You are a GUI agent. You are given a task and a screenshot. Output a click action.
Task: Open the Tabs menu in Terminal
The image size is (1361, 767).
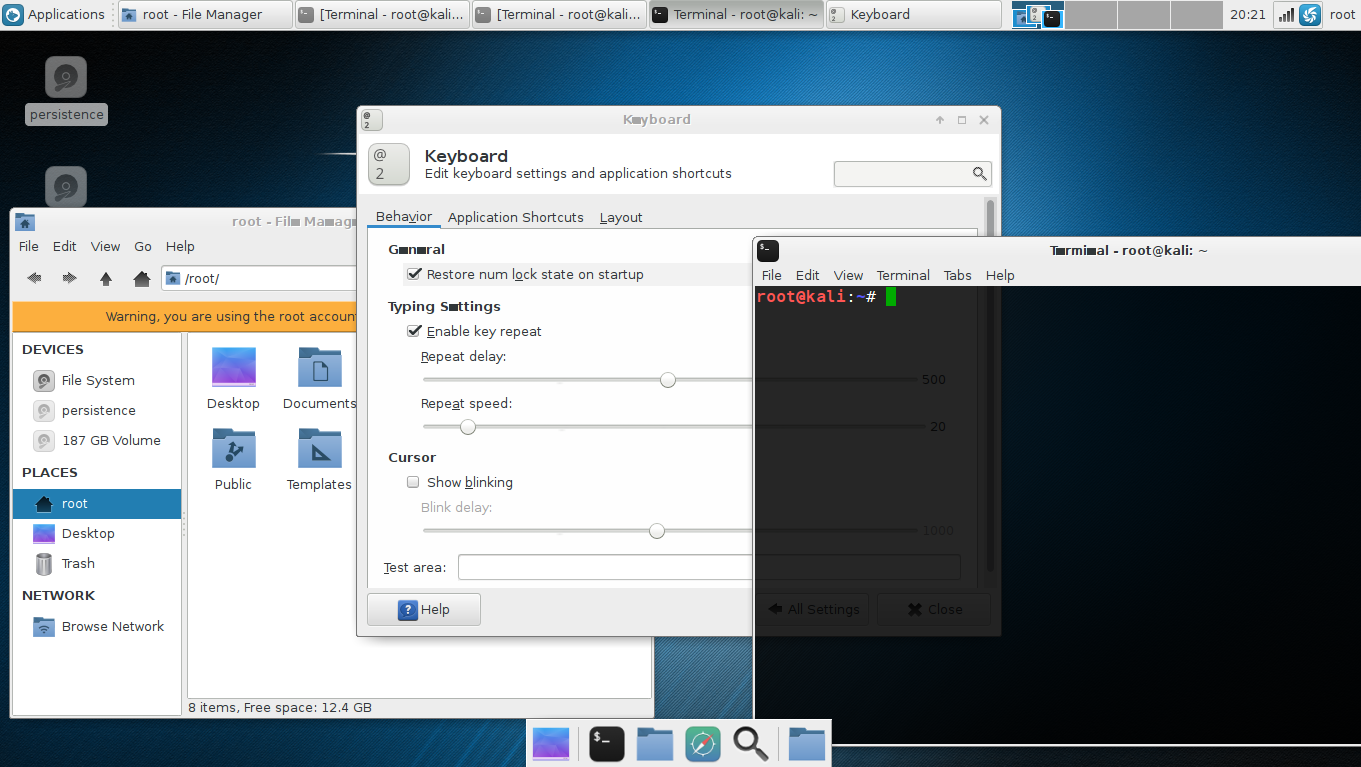[x=957, y=275]
